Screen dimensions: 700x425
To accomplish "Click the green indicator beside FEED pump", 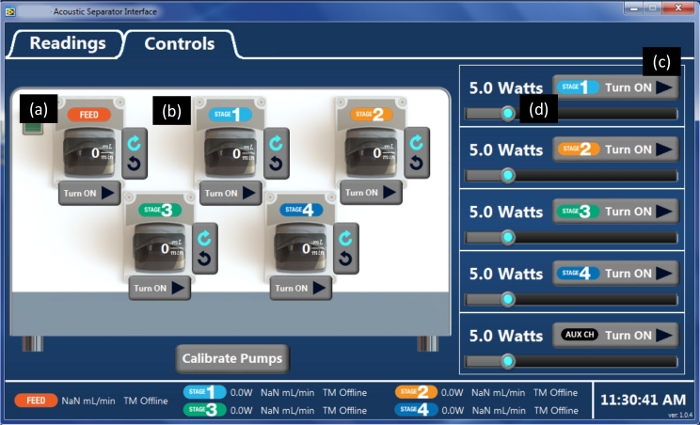I will (x=33, y=128).
